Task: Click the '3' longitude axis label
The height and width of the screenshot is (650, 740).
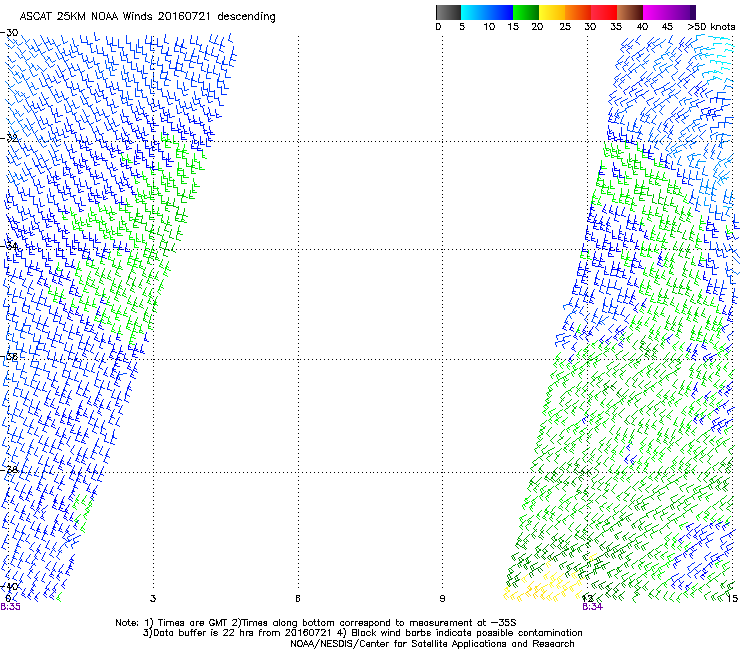Action: tap(153, 599)
